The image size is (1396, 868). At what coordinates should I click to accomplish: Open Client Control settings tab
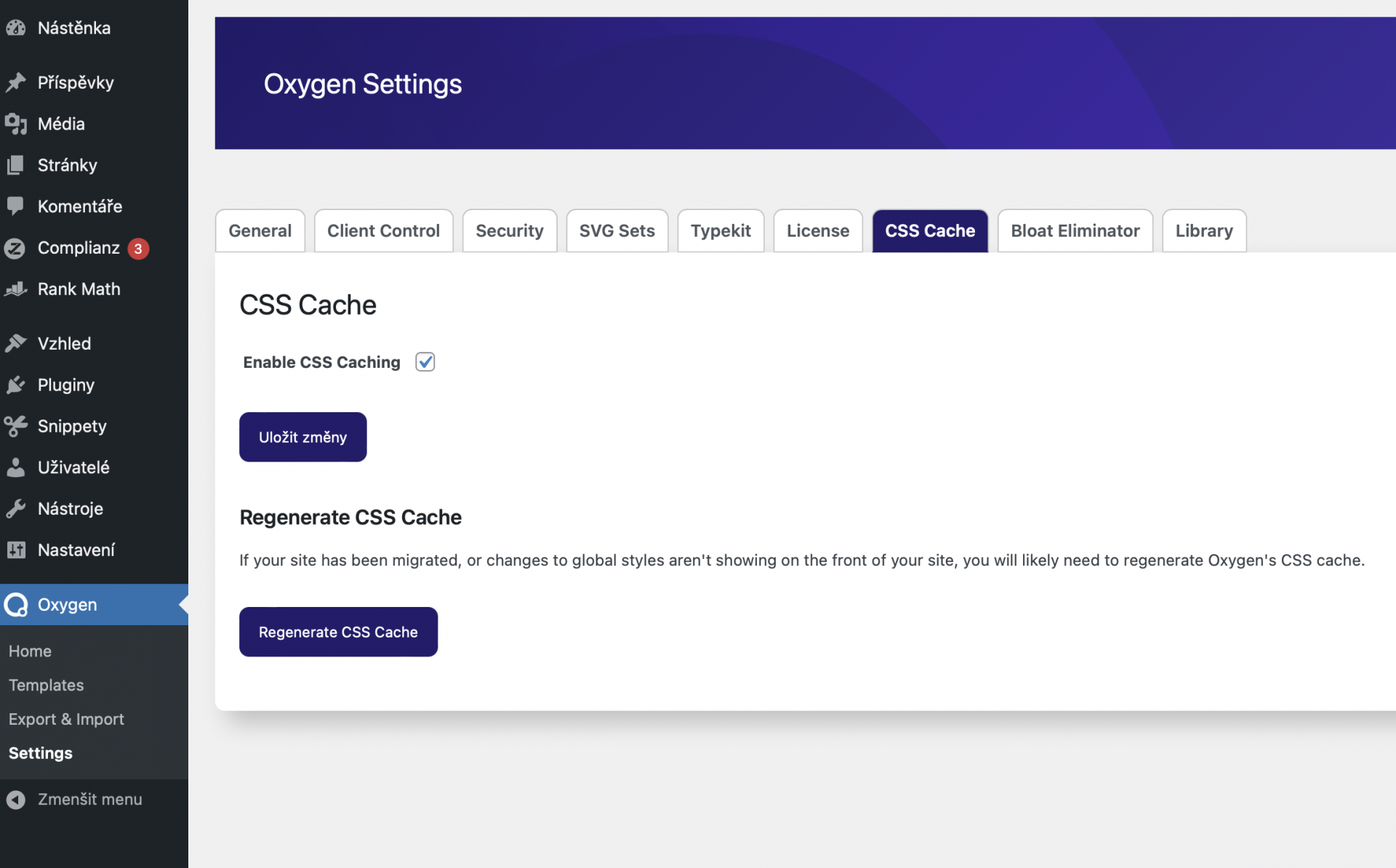(x=384, y=231)
